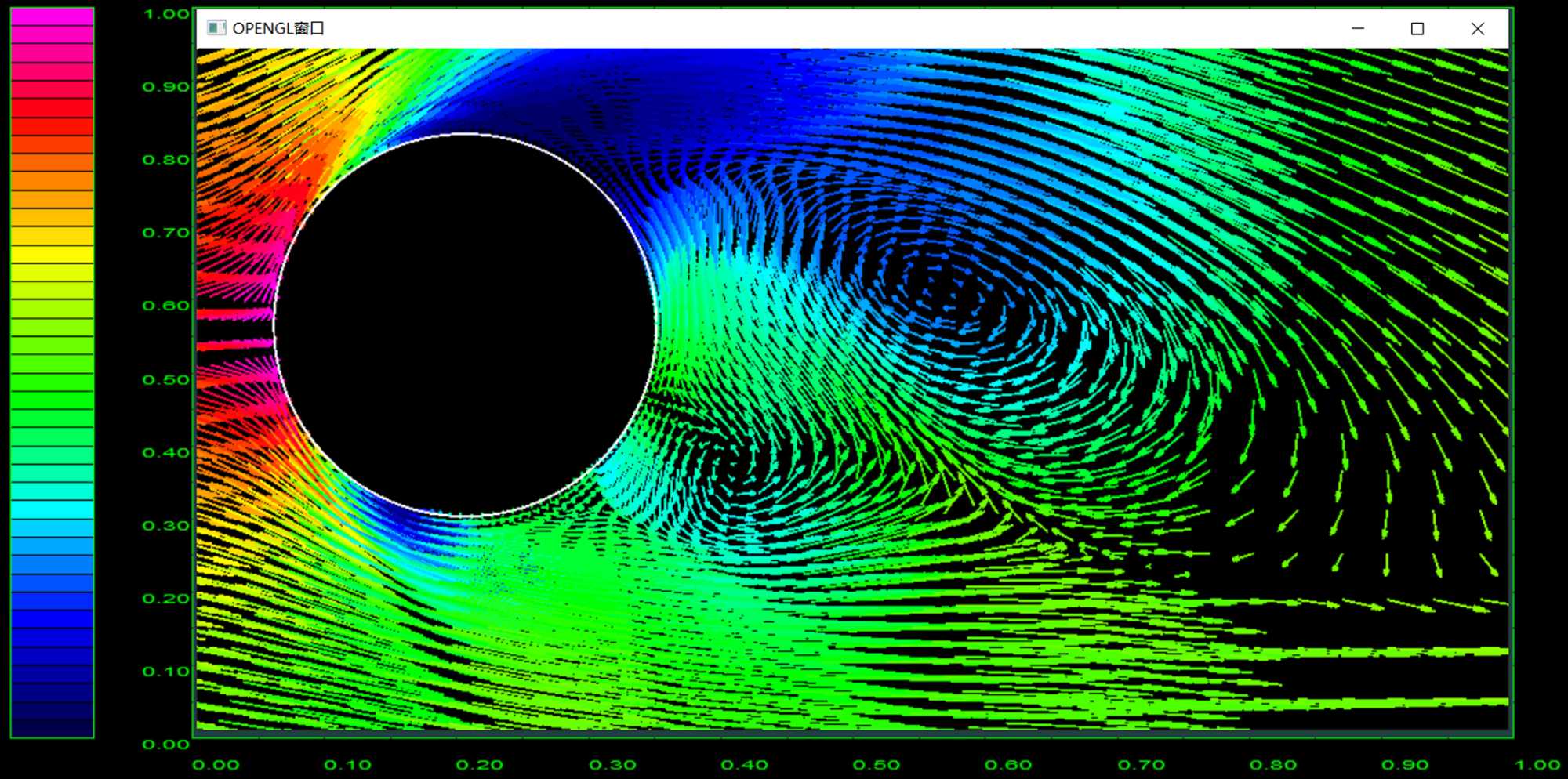Click the OPENGL window application icon

click(x=216, y=28)
